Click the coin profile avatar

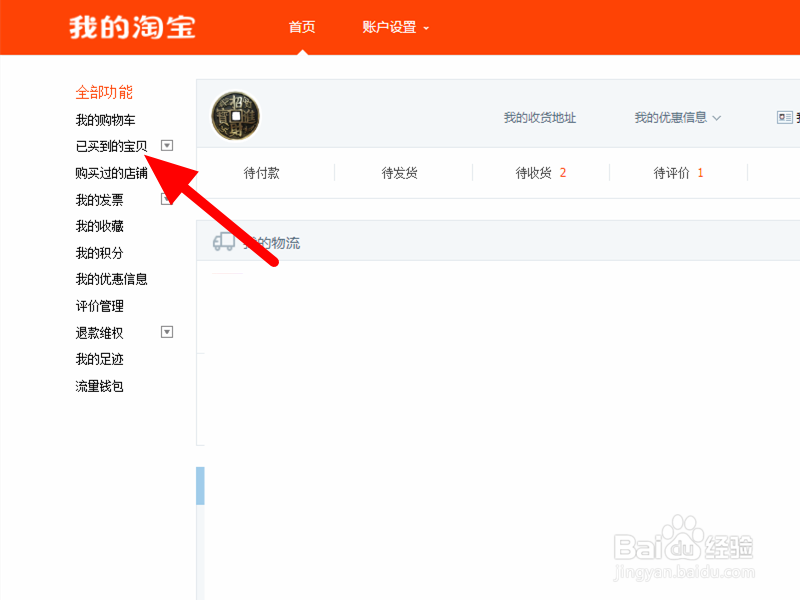(x=235, y=116)
